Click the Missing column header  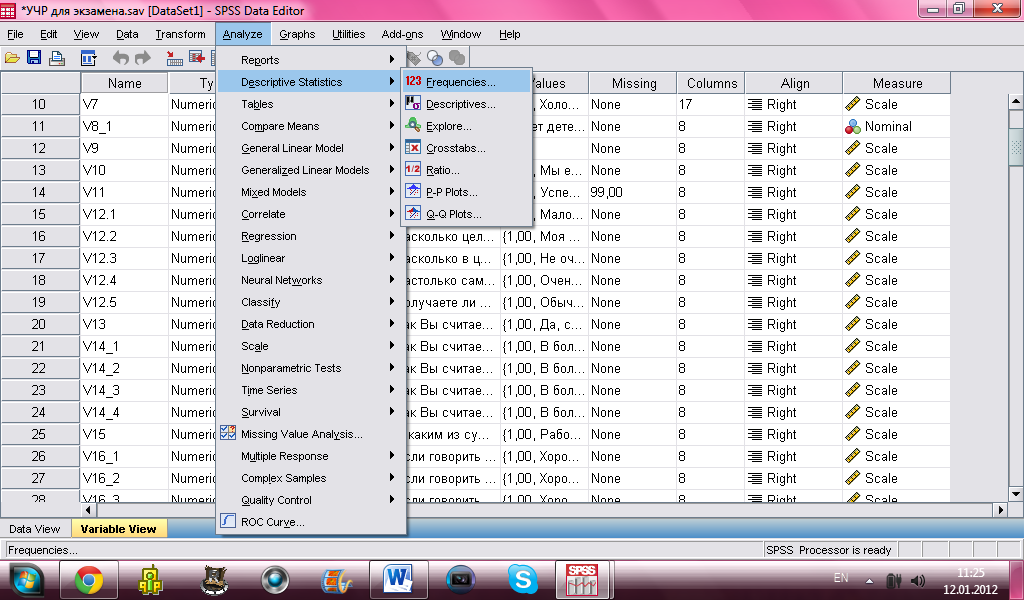[633, 83]
